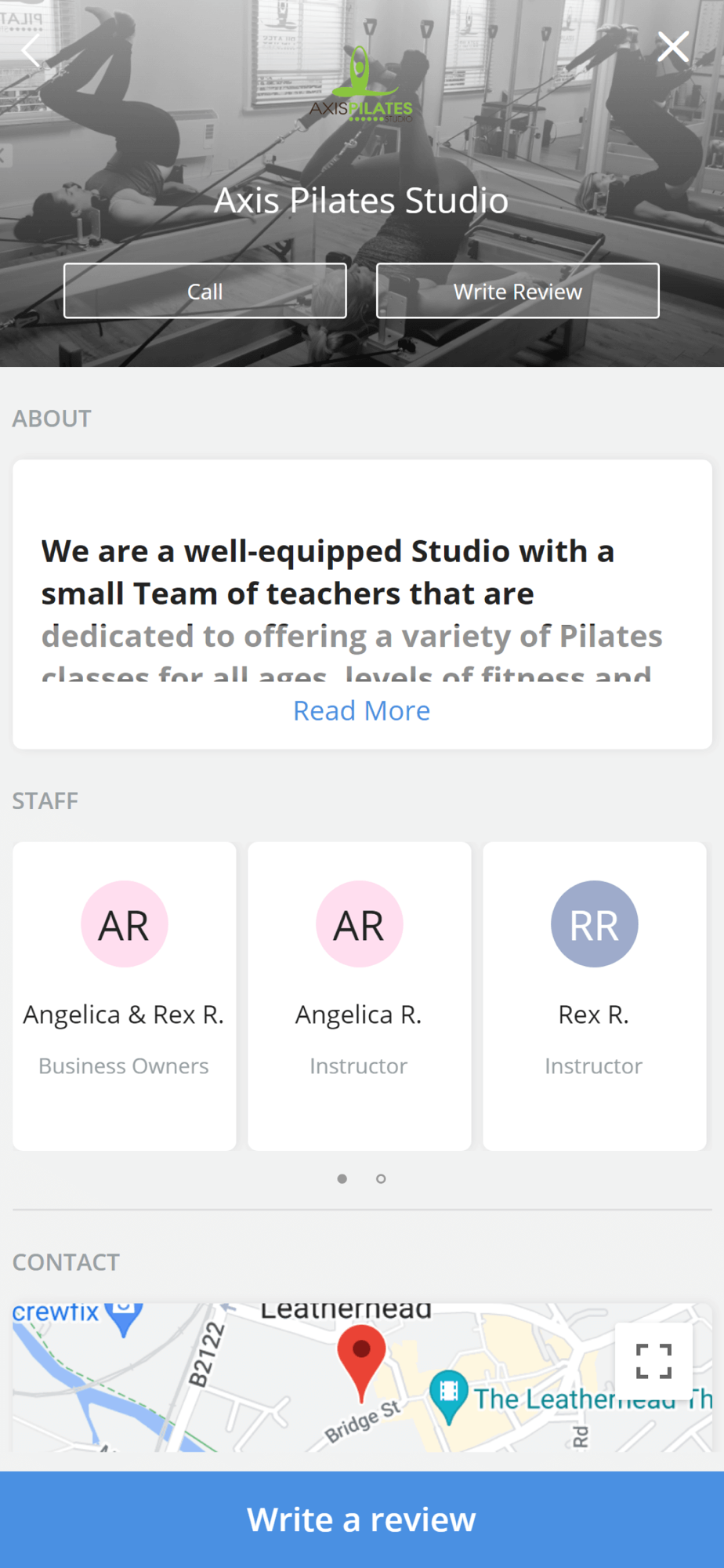Expand the map to fullscreen
This screenshot has height=1568, width=724.
coord(653,1361)
